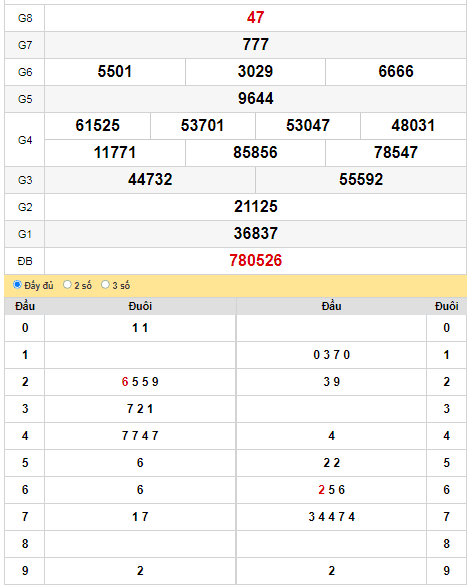Click the 'G8' row label
This screenshot has height=588, width=471.
pyautogui.click(x=25, y=18)
